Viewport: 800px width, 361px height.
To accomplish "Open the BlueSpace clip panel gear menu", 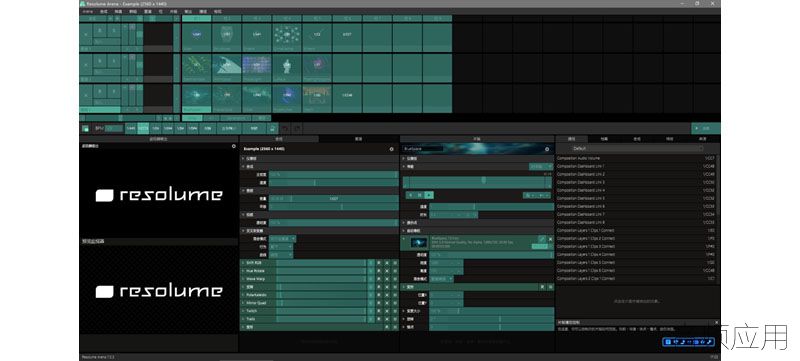I will tap(547, 149).
